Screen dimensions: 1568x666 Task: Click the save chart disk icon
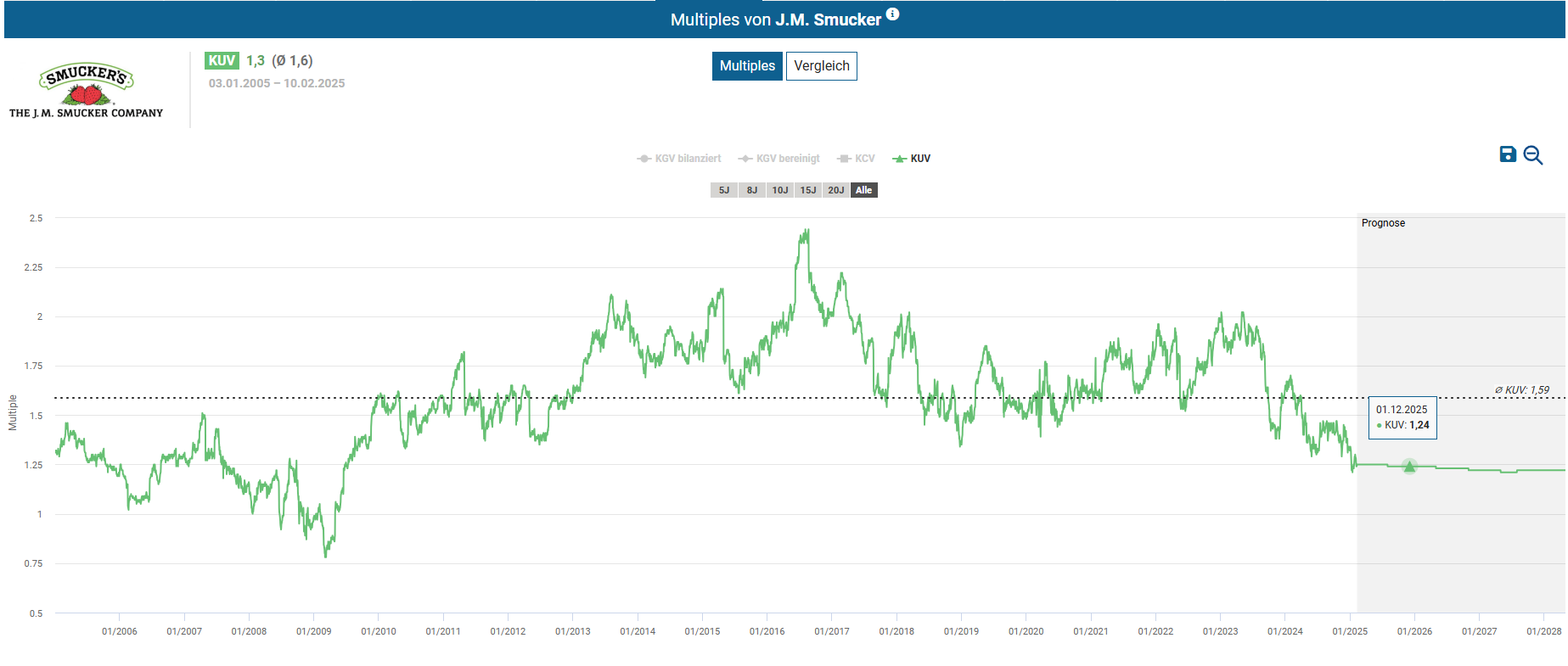pos(1508,154)
